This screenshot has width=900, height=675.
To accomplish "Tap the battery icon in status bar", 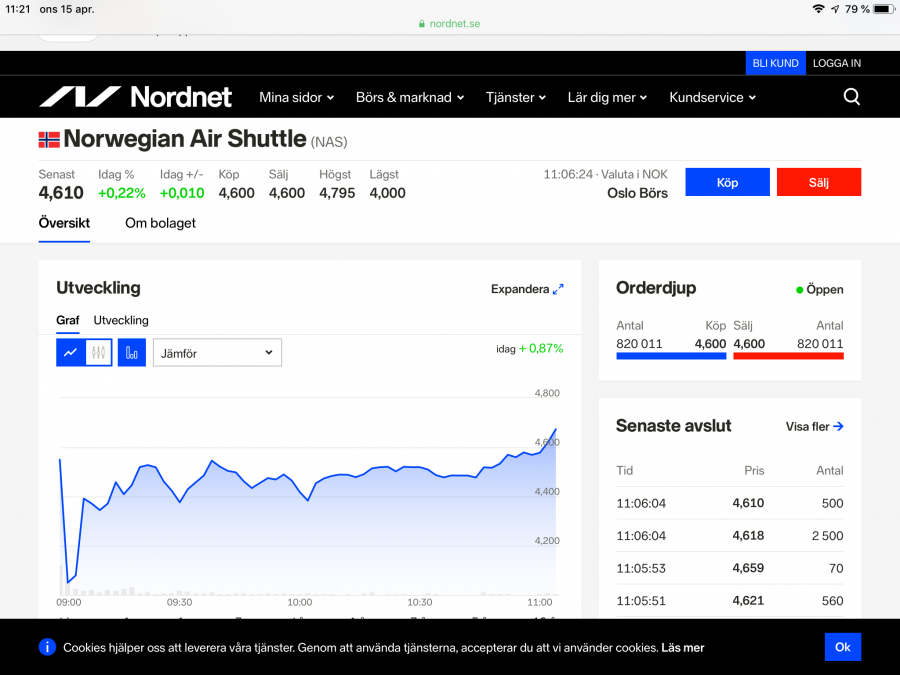I will [x=882, y=9].
